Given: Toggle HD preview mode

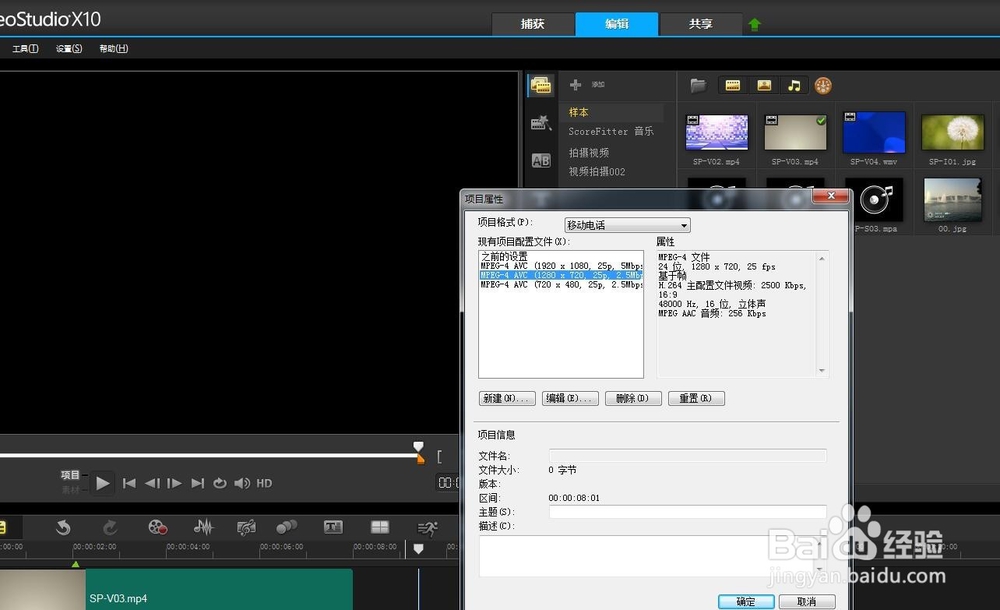Looking at the screenshot, I should [x=264, y=483].
